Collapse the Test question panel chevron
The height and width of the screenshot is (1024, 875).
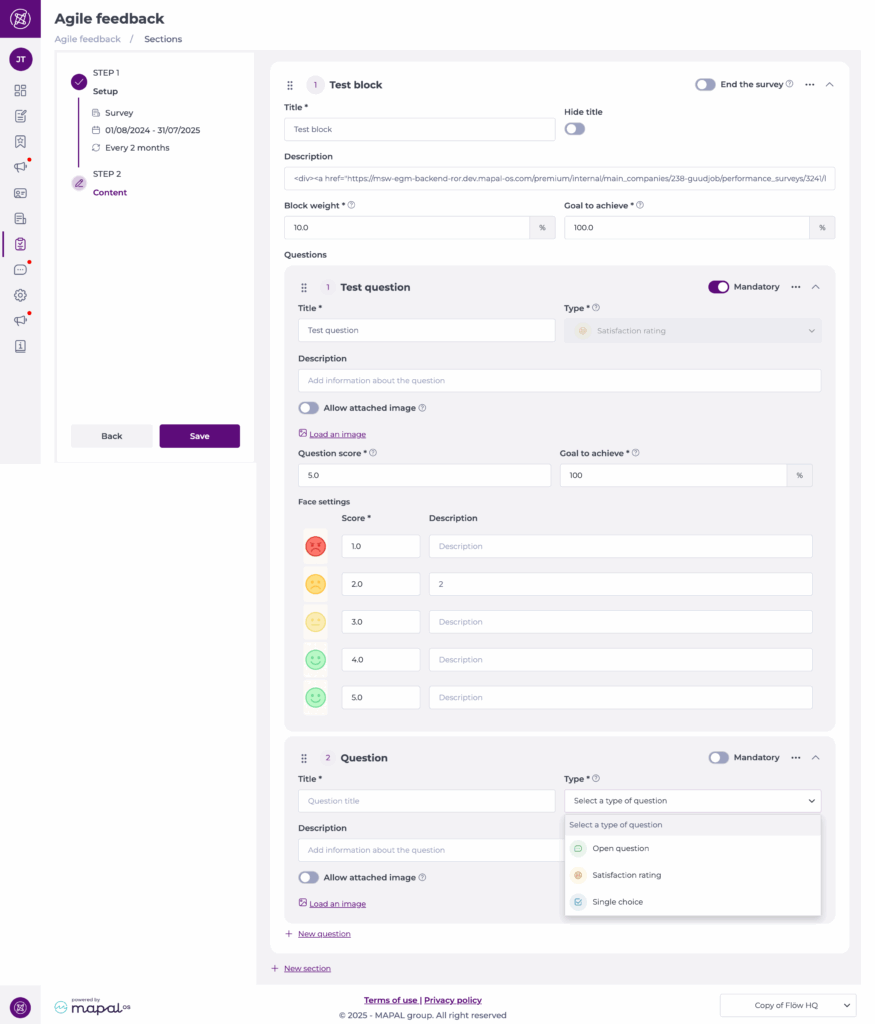pos(815,287)
